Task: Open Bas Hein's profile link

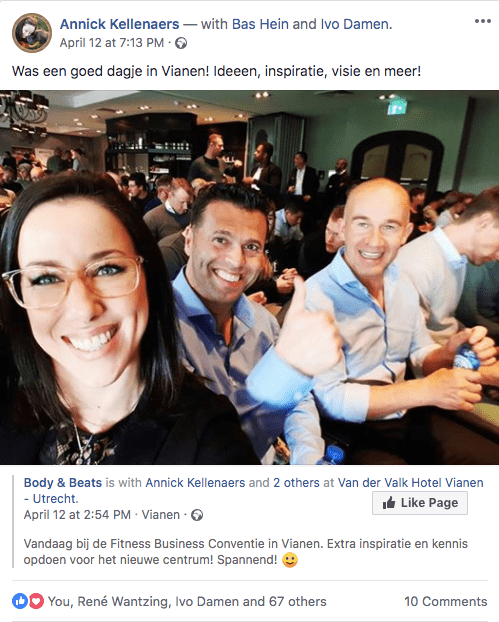Action: 260,24
